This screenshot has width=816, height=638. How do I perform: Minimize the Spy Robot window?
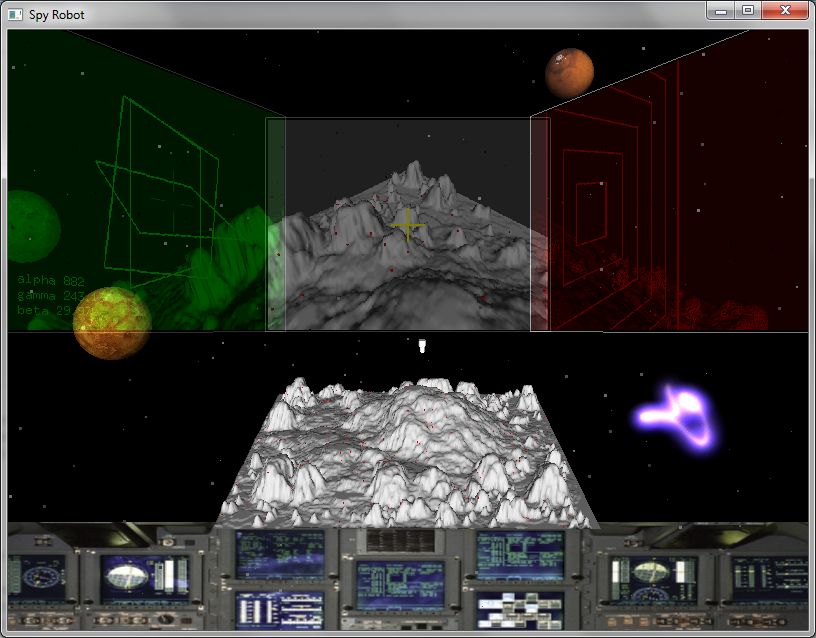point(721,11)
